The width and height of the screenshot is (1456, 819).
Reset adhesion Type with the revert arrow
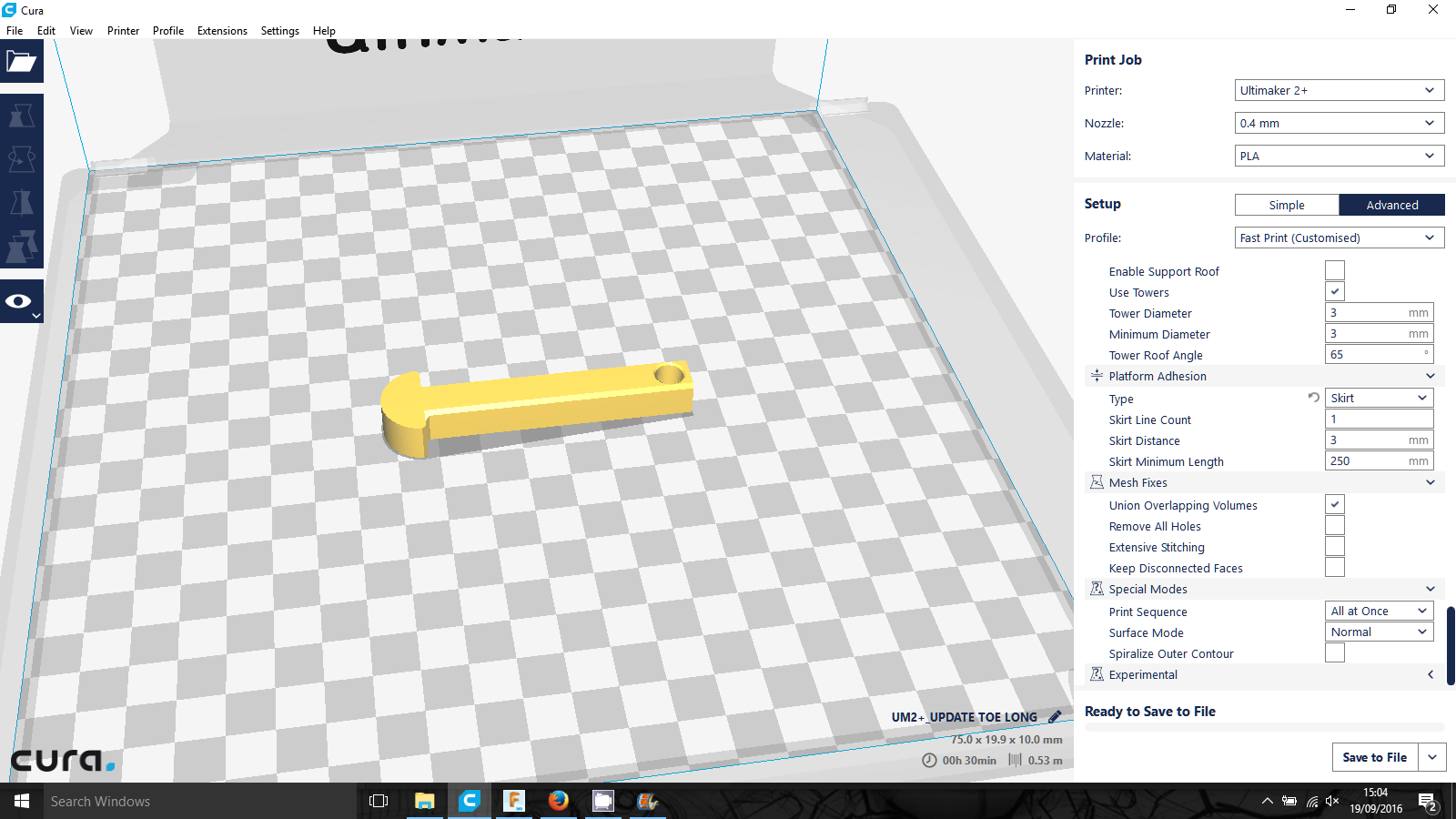click(x=1313, y=398)
